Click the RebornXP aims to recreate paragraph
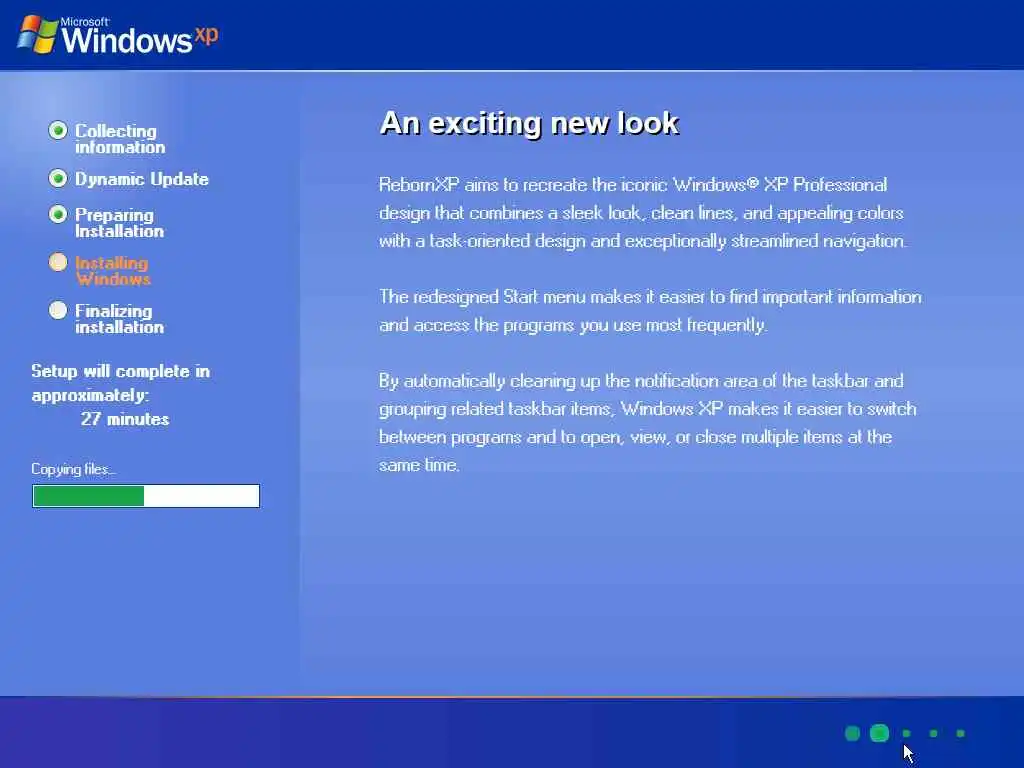Screen dimensions: 1024x768 point(643,213)
